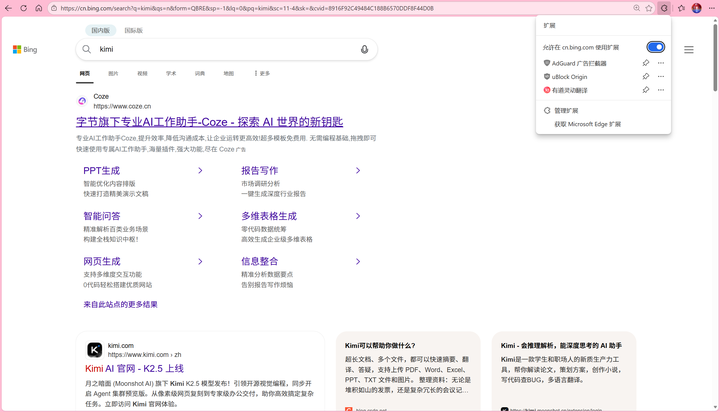Click the Coze site favicon

point(82,101)
